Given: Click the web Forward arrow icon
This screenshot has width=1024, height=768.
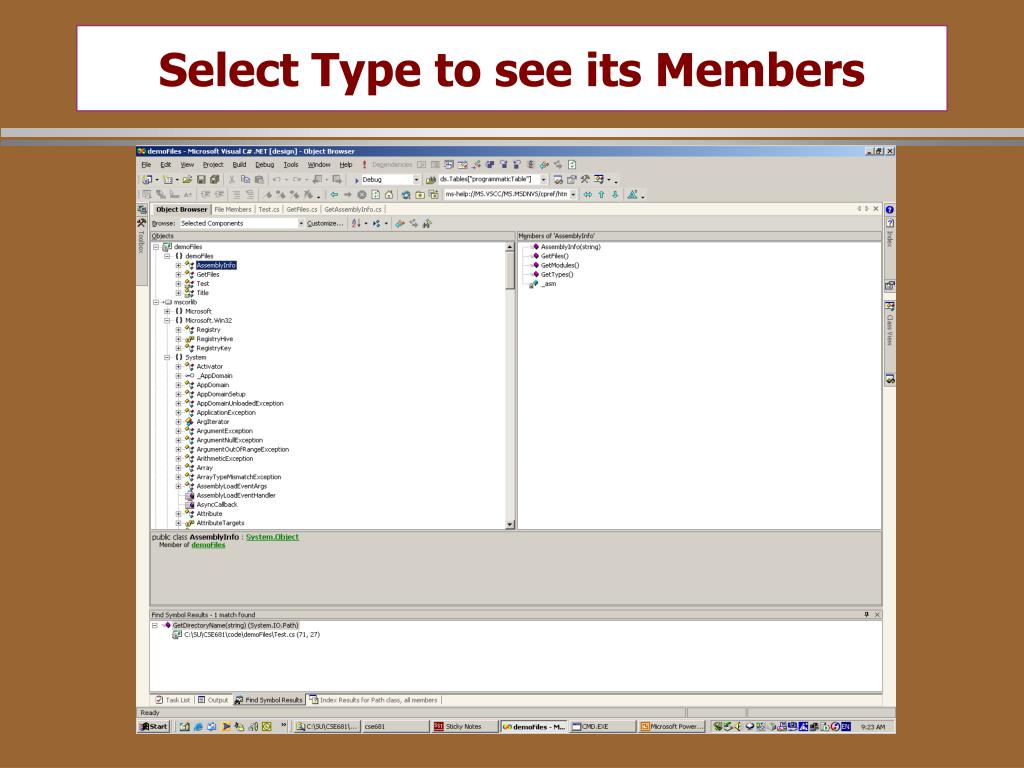Looking at the screenshot, I should [347, 195].
